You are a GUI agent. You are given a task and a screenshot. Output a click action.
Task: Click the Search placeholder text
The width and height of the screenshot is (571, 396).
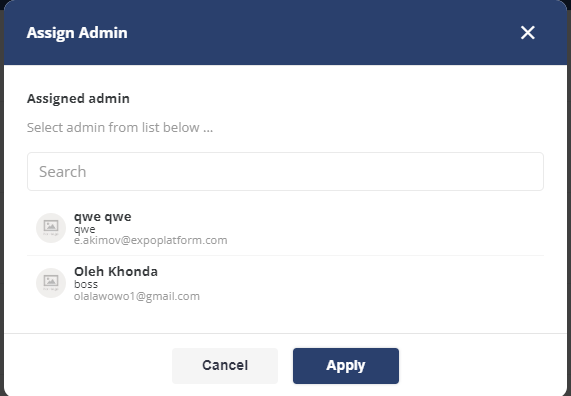(x=63, y=172)
